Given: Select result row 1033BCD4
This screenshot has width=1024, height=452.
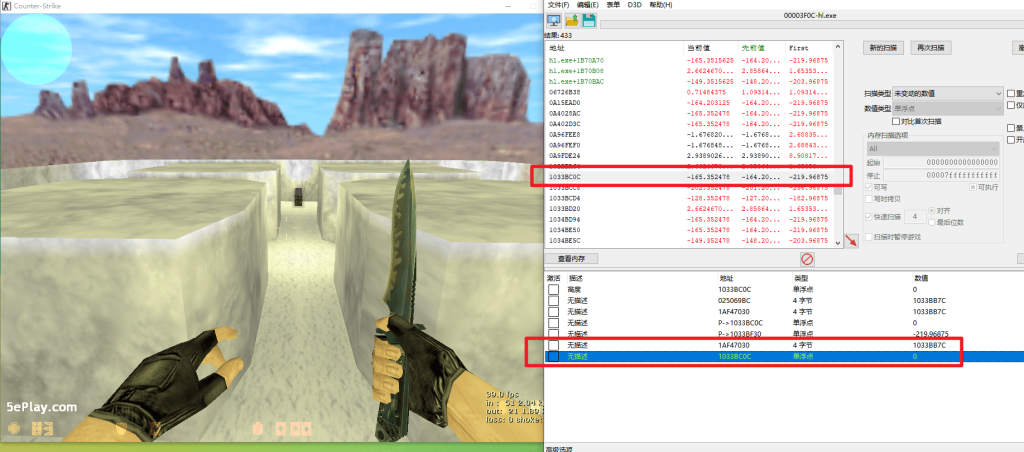Looking at the screenshot, I should [x=690, y=198].
